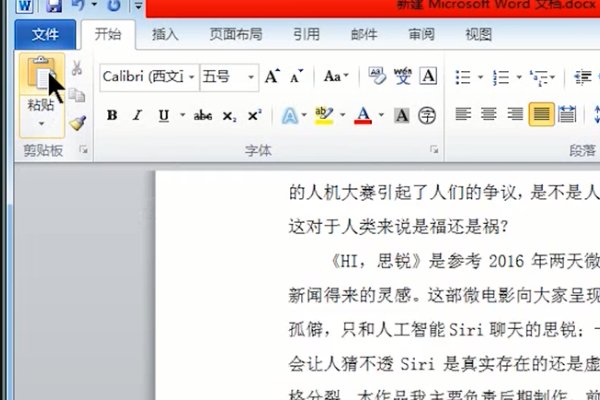Viewport: 600px width, 400px height.
Task: Click the text 这对于人类来说是福还是祸
Action: coord(393,227)
